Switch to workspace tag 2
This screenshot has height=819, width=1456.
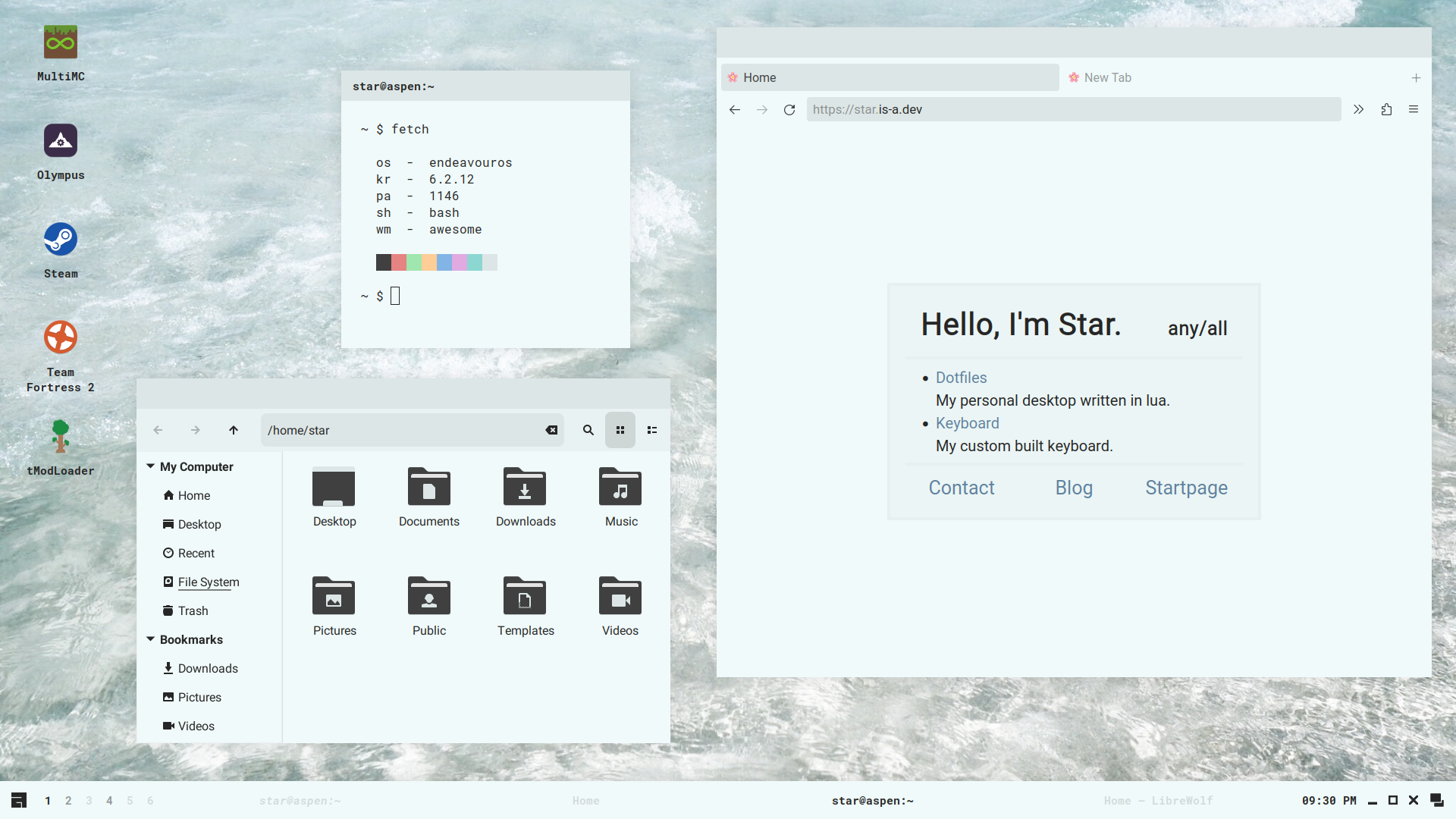point(68,801)
